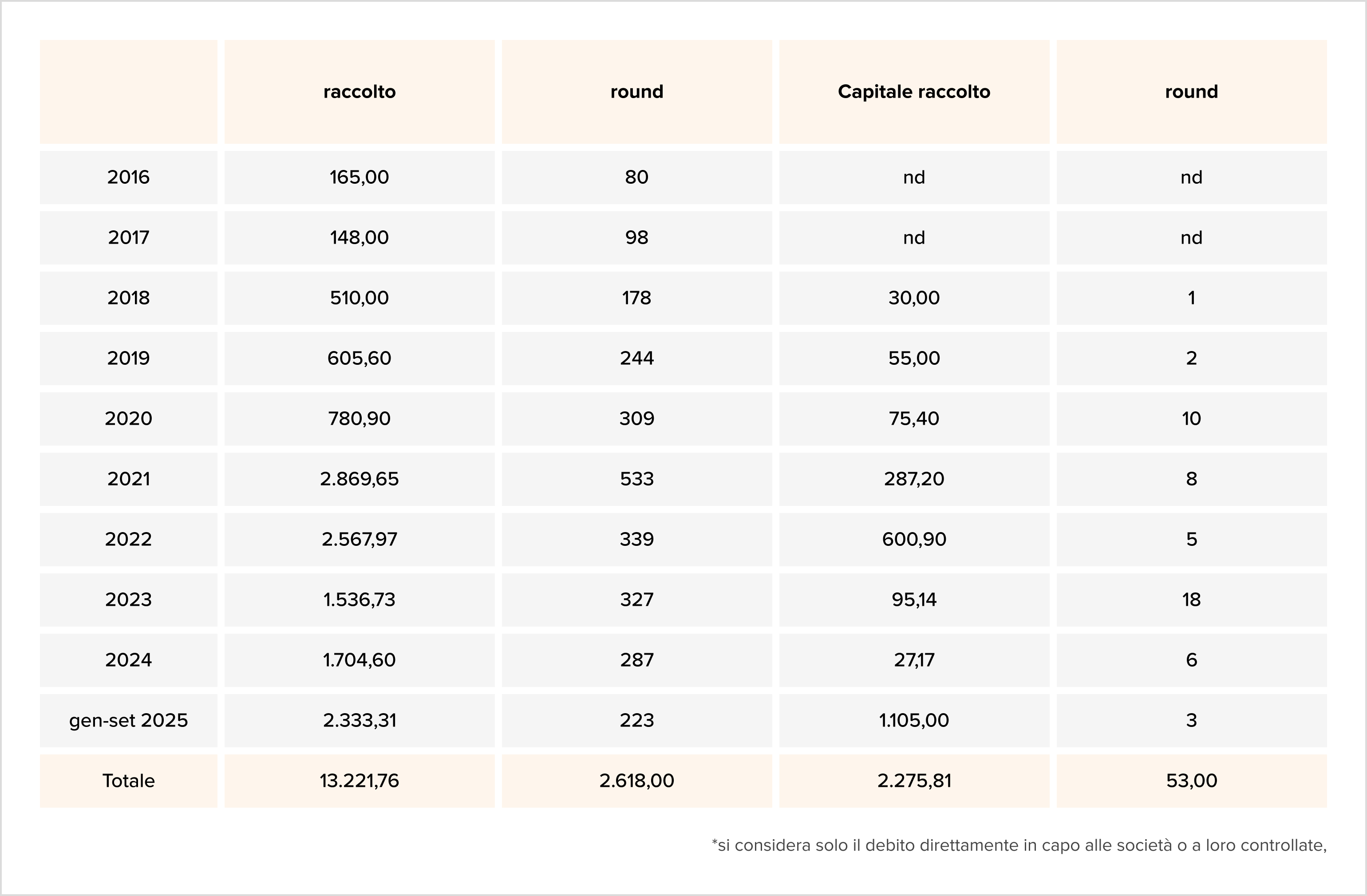
Task: Select the "raccolto" header cell
Action: click(x=359, y=92)
